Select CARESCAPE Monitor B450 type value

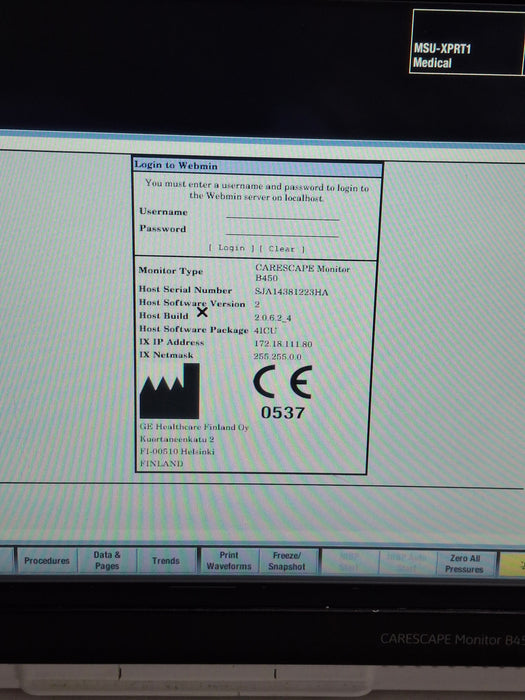coord(302,273)
